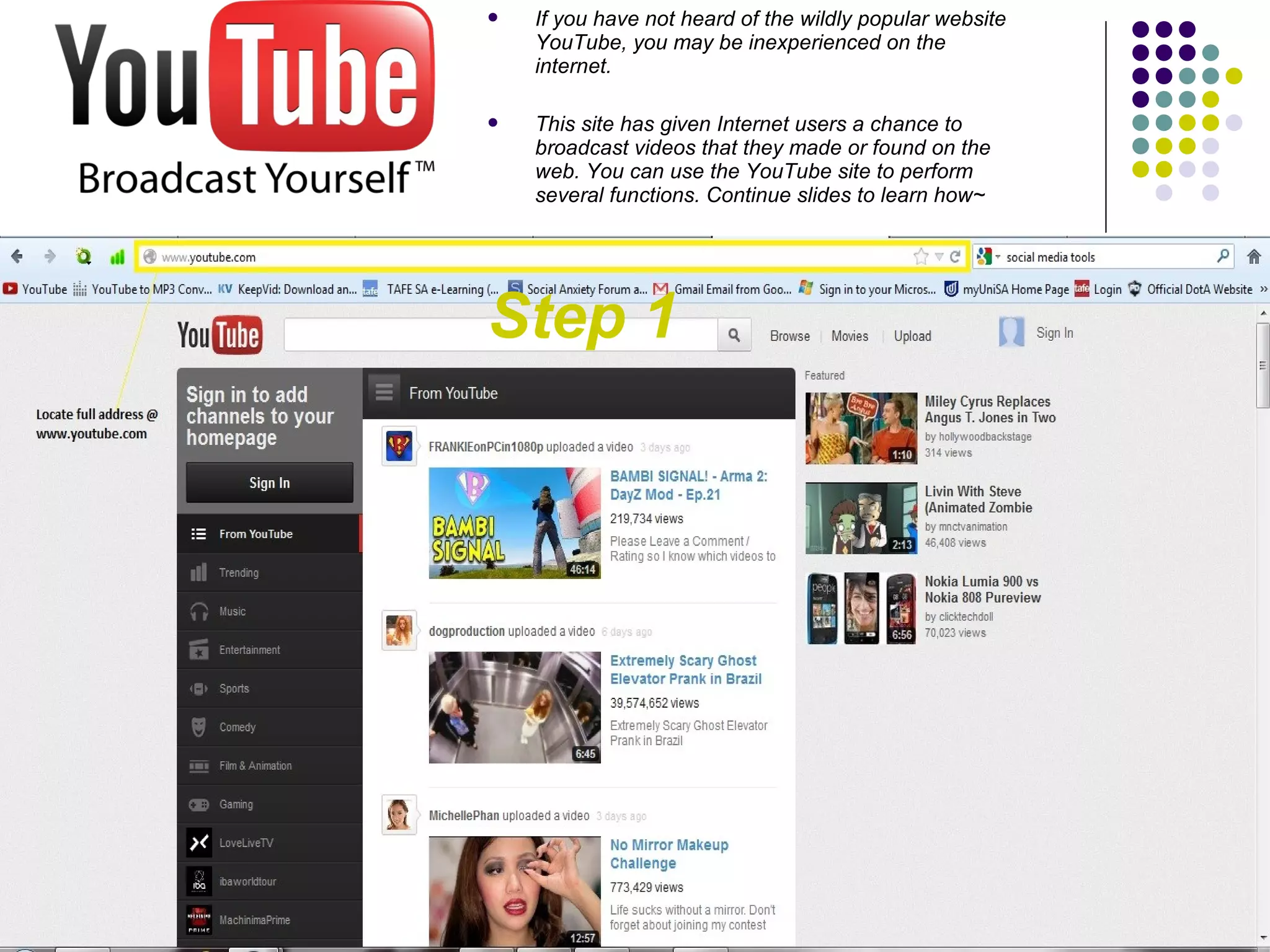Click the MichellePhan channel avatar
The image size is (1270, 952).
click(x=399, y=814)
